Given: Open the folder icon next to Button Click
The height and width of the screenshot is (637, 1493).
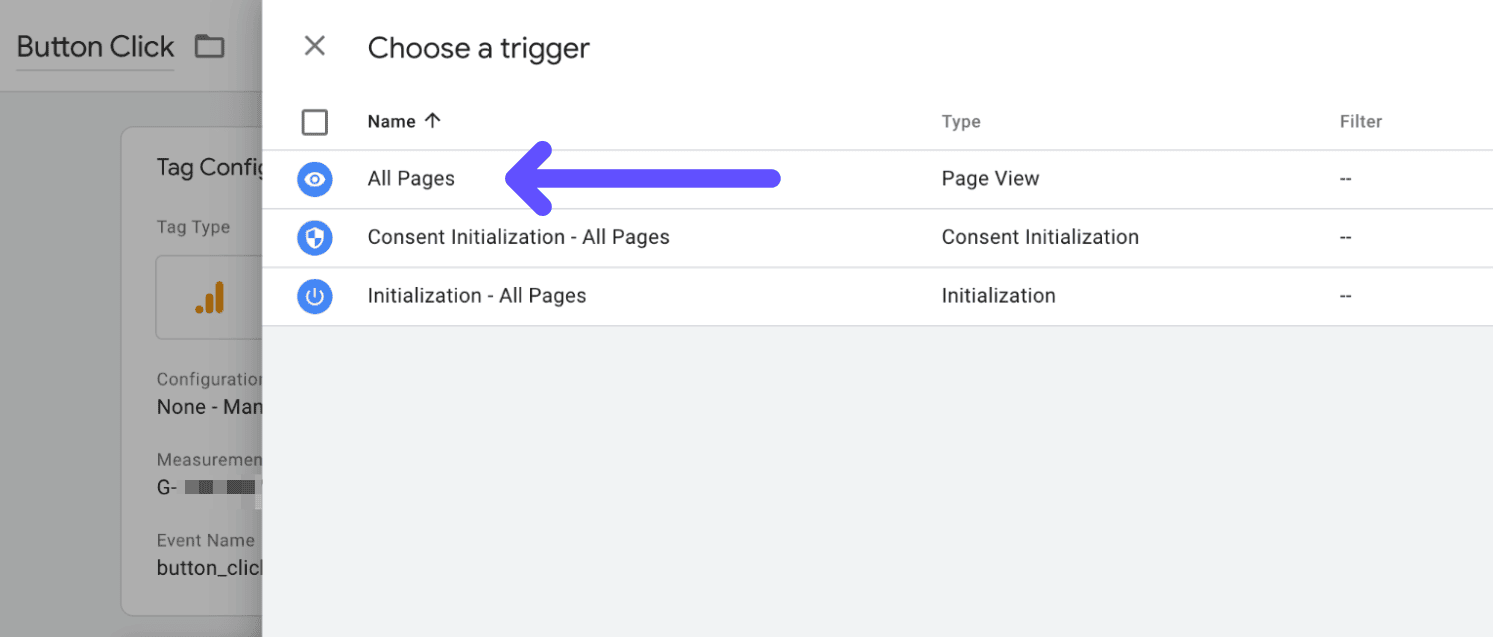Looking at the screenshot, I should (x=209, y=45).
